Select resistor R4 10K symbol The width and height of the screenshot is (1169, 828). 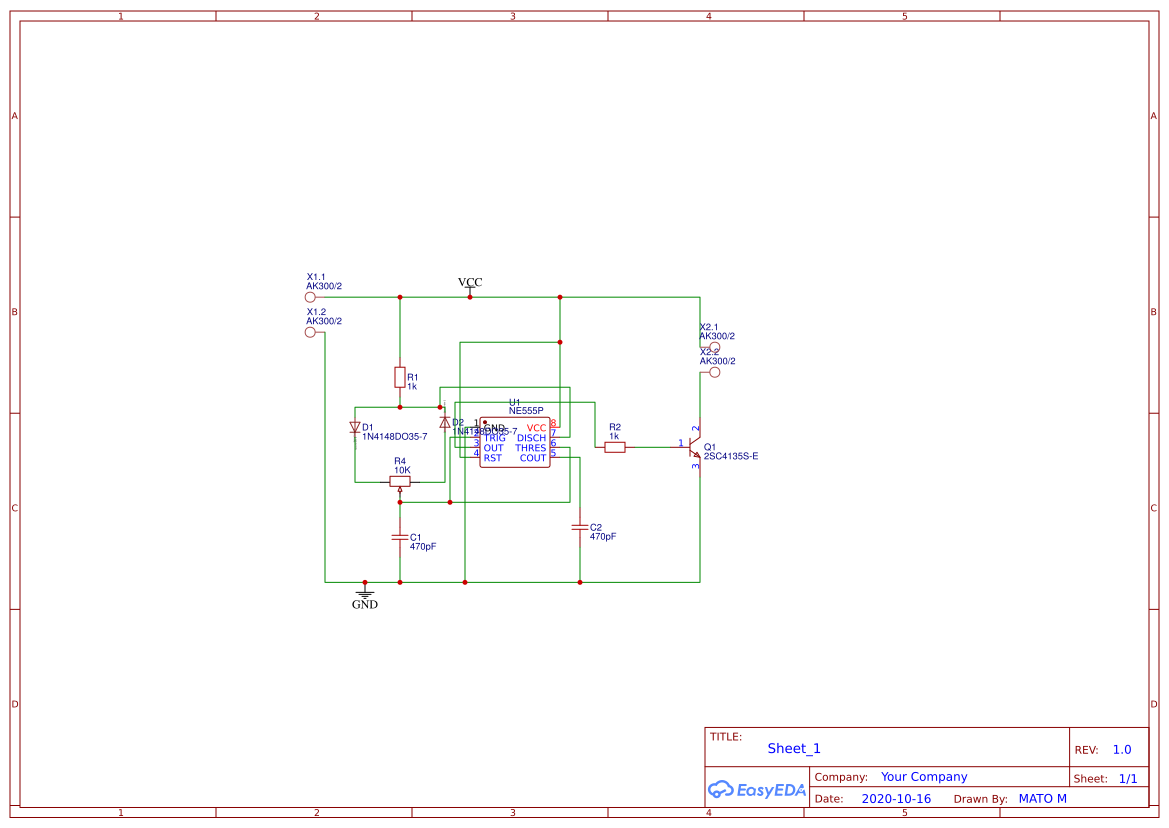pos(399,480)
